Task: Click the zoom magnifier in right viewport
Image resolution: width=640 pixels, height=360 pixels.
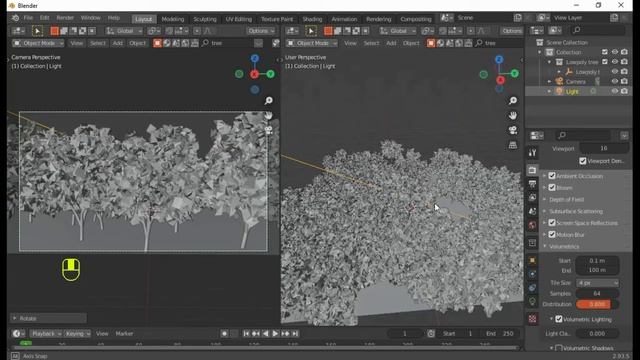Action: (x=513, y=100)
